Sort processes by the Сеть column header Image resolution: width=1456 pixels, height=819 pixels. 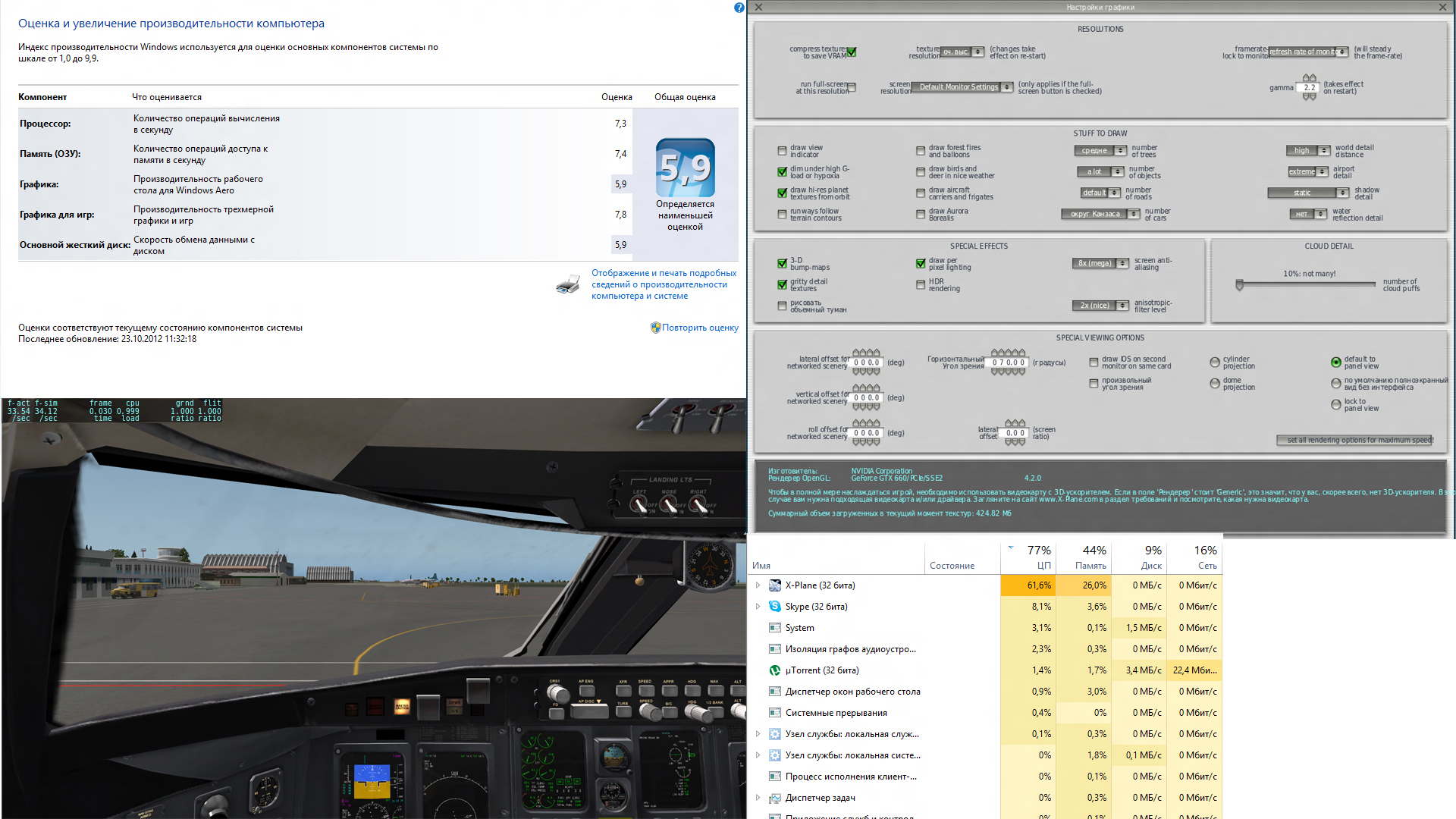1194,558
